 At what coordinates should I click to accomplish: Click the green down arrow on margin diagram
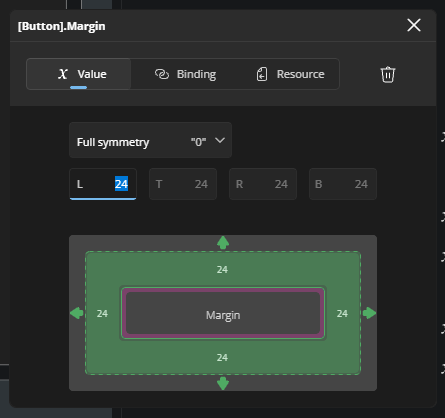point(223,383)
